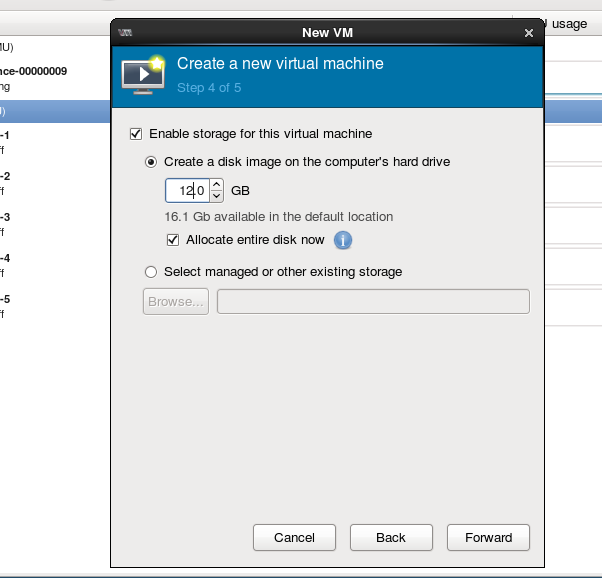Click into the disk size GB field
Screen dimensions: 602x578
(187, 190)
